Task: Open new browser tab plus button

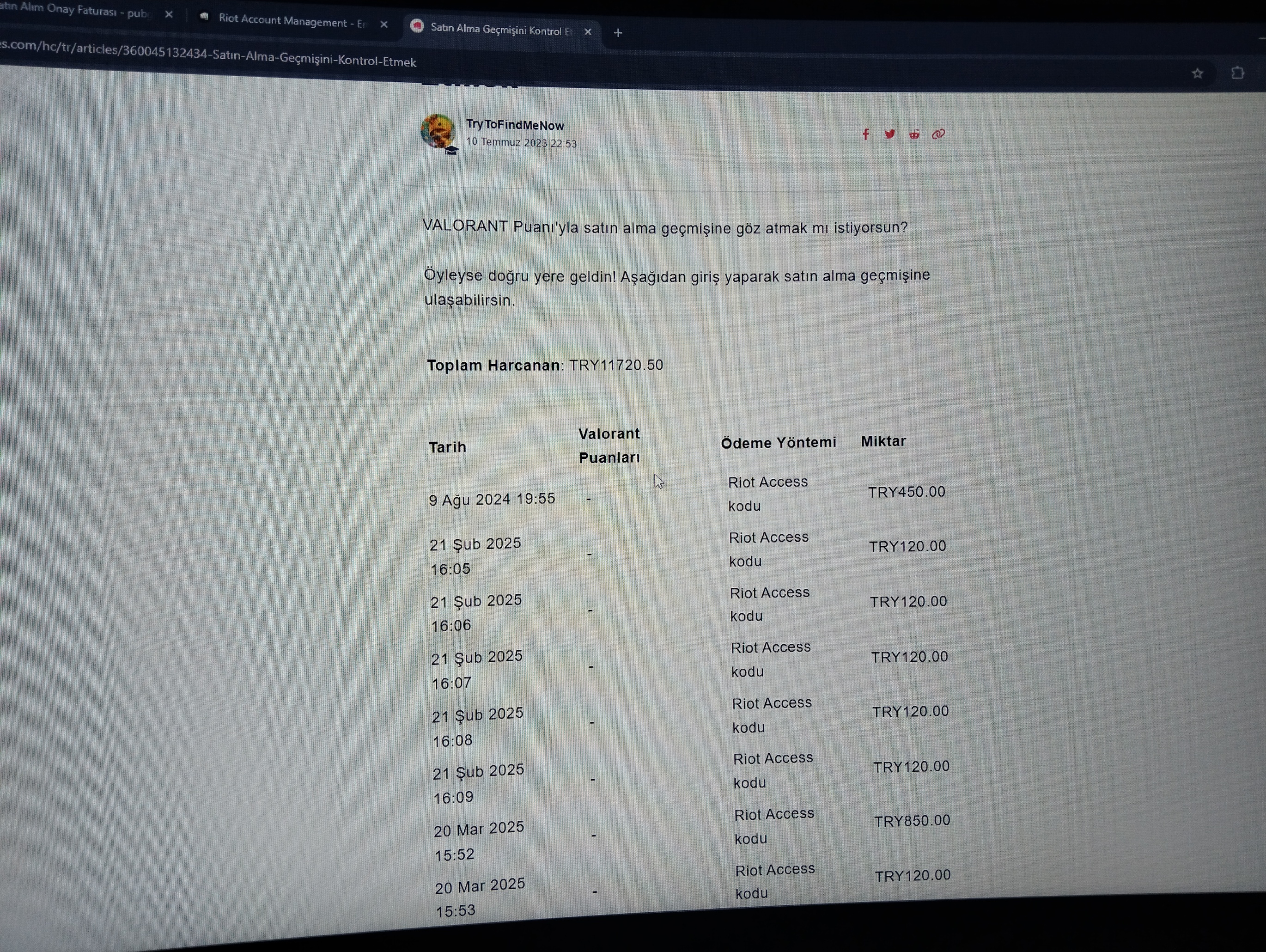Action: tap(618, 33)
